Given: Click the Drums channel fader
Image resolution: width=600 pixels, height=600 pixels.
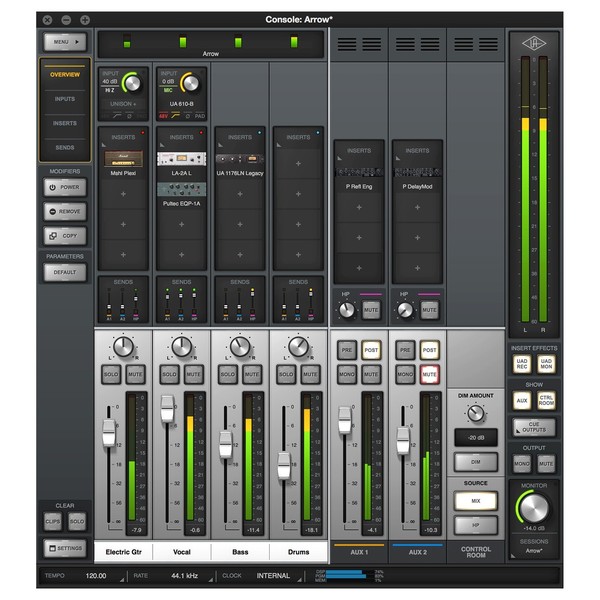Looking at the screenshot, I should click(x=284, y=466).
